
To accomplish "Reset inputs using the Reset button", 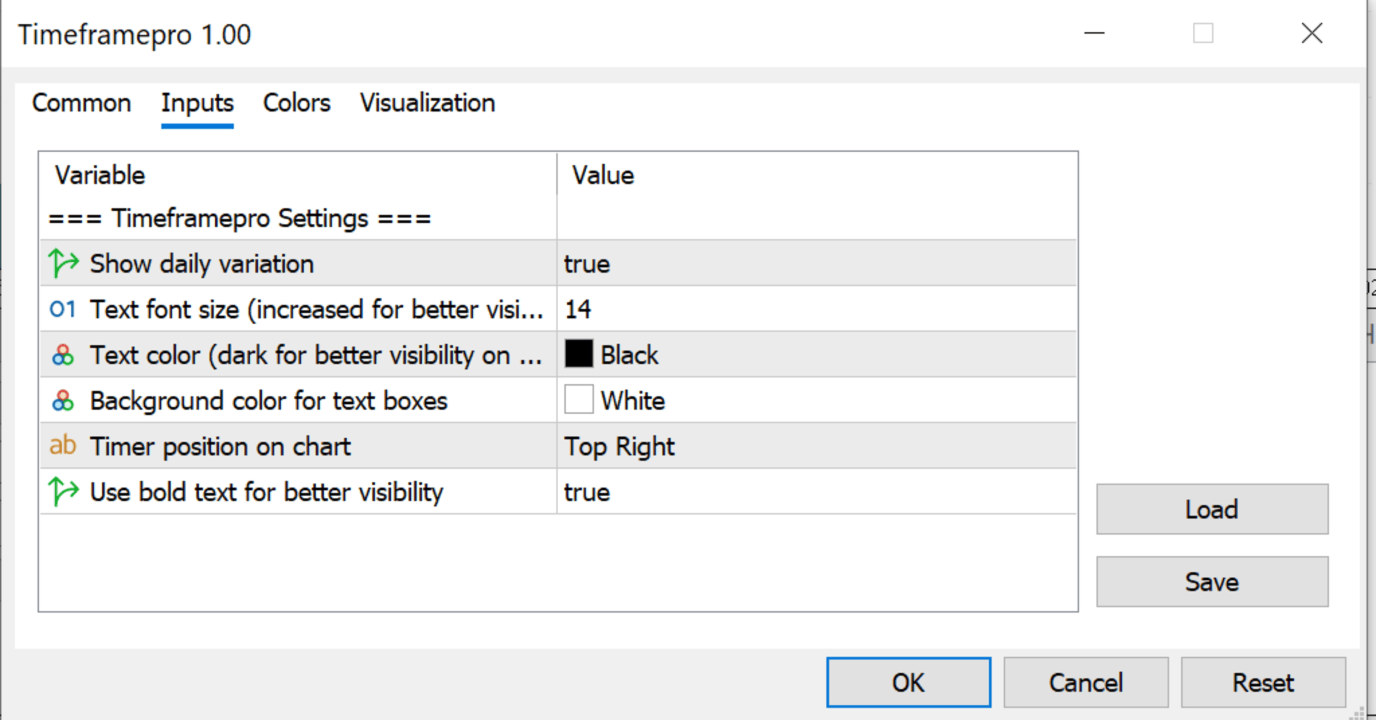I will (1263, 683).
